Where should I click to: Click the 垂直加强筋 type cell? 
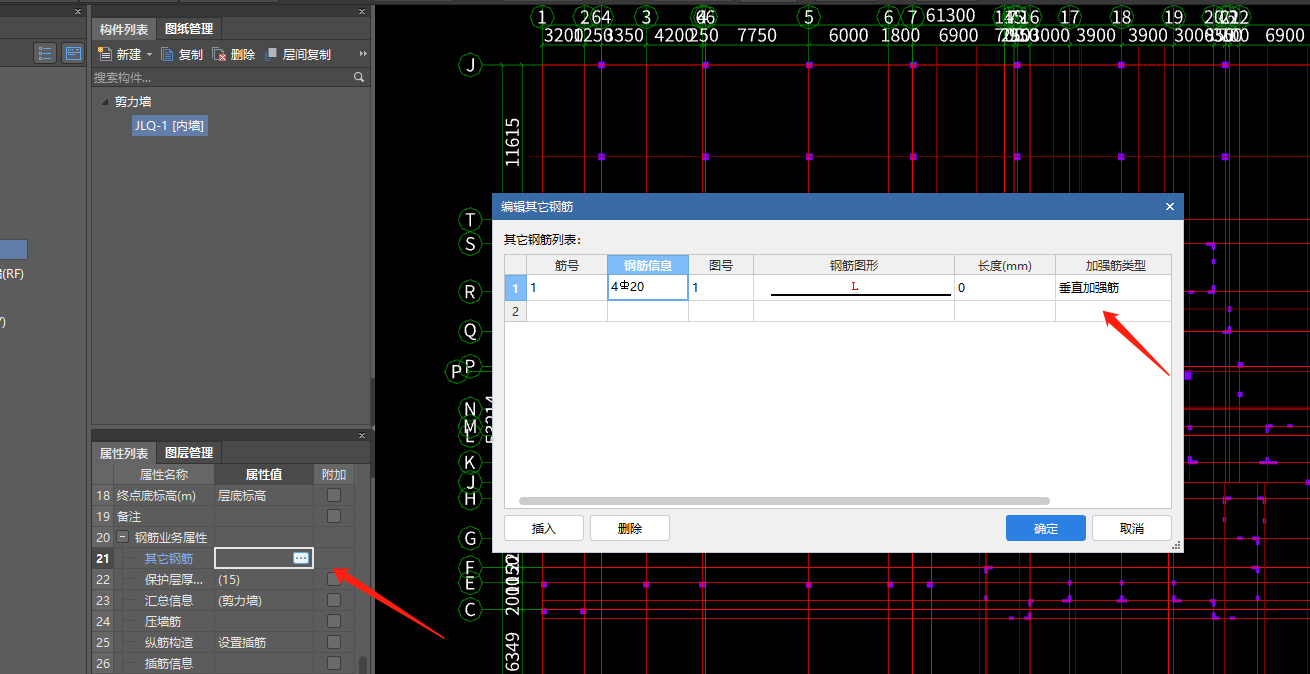point(1113,288)
